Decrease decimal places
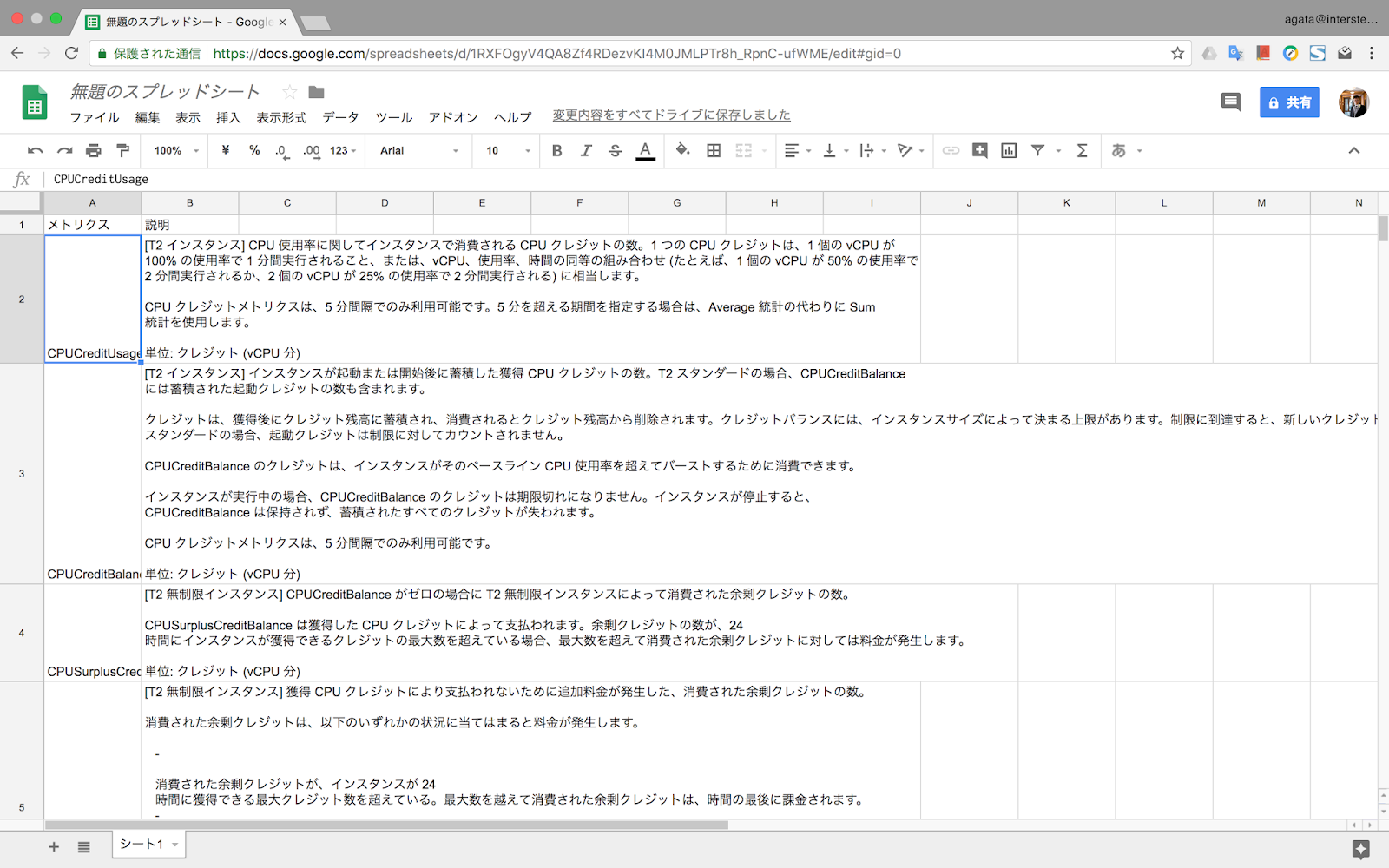Image resolution: width=1389 pixels, height=868 pixels. 282,151
